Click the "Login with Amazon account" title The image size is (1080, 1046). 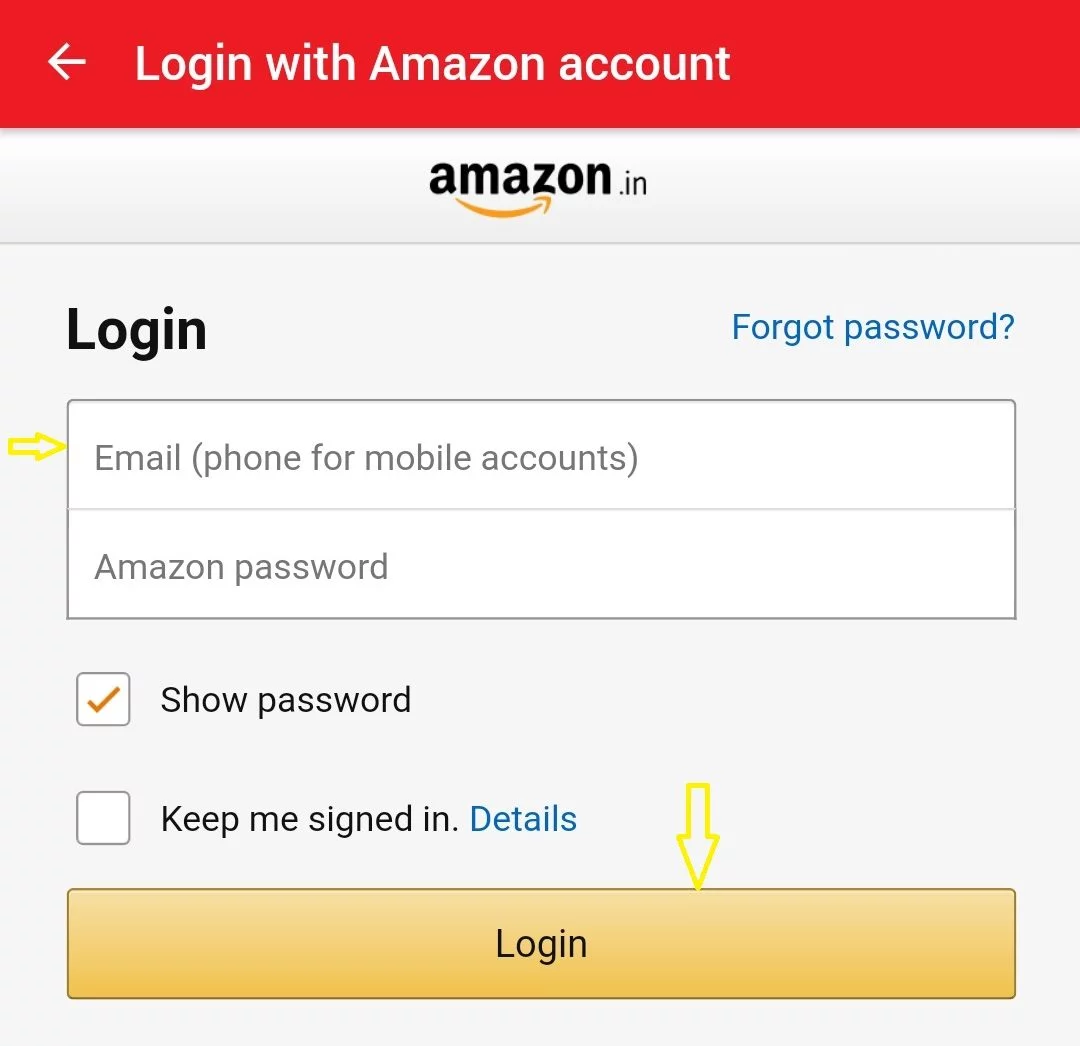(432, 64)
